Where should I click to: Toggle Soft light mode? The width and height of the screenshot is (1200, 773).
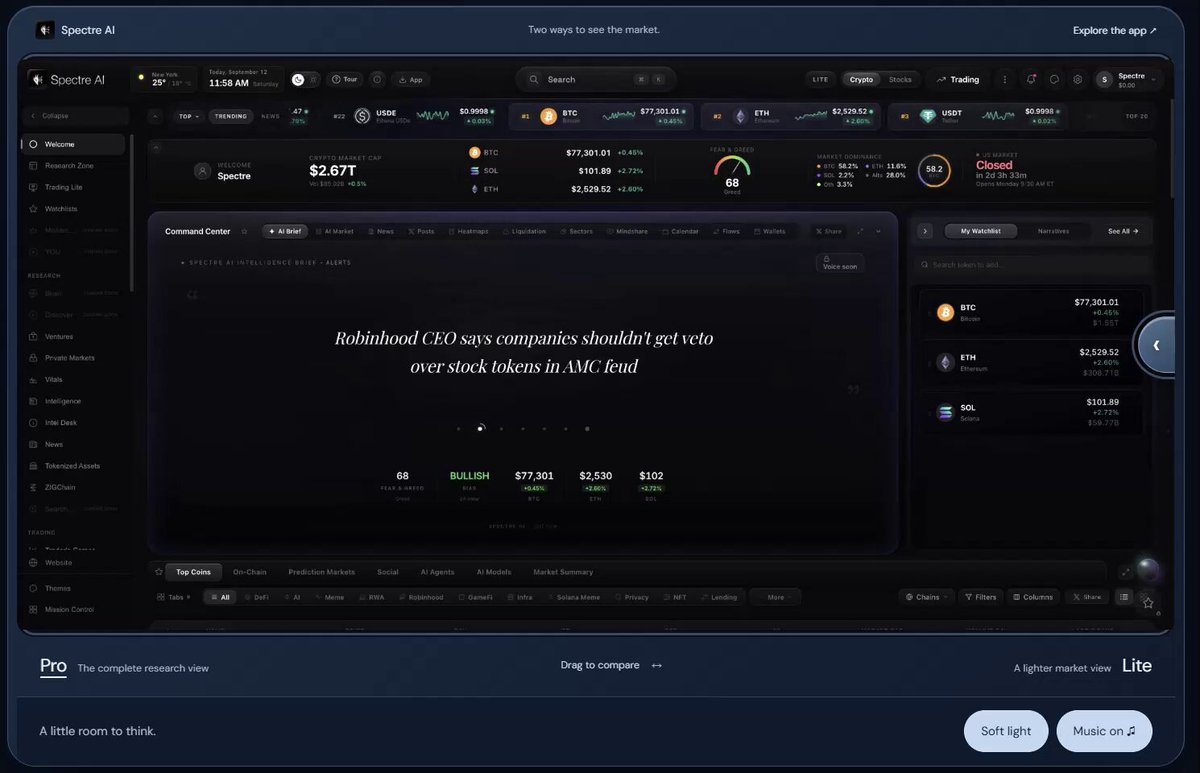pos(1006,731)
